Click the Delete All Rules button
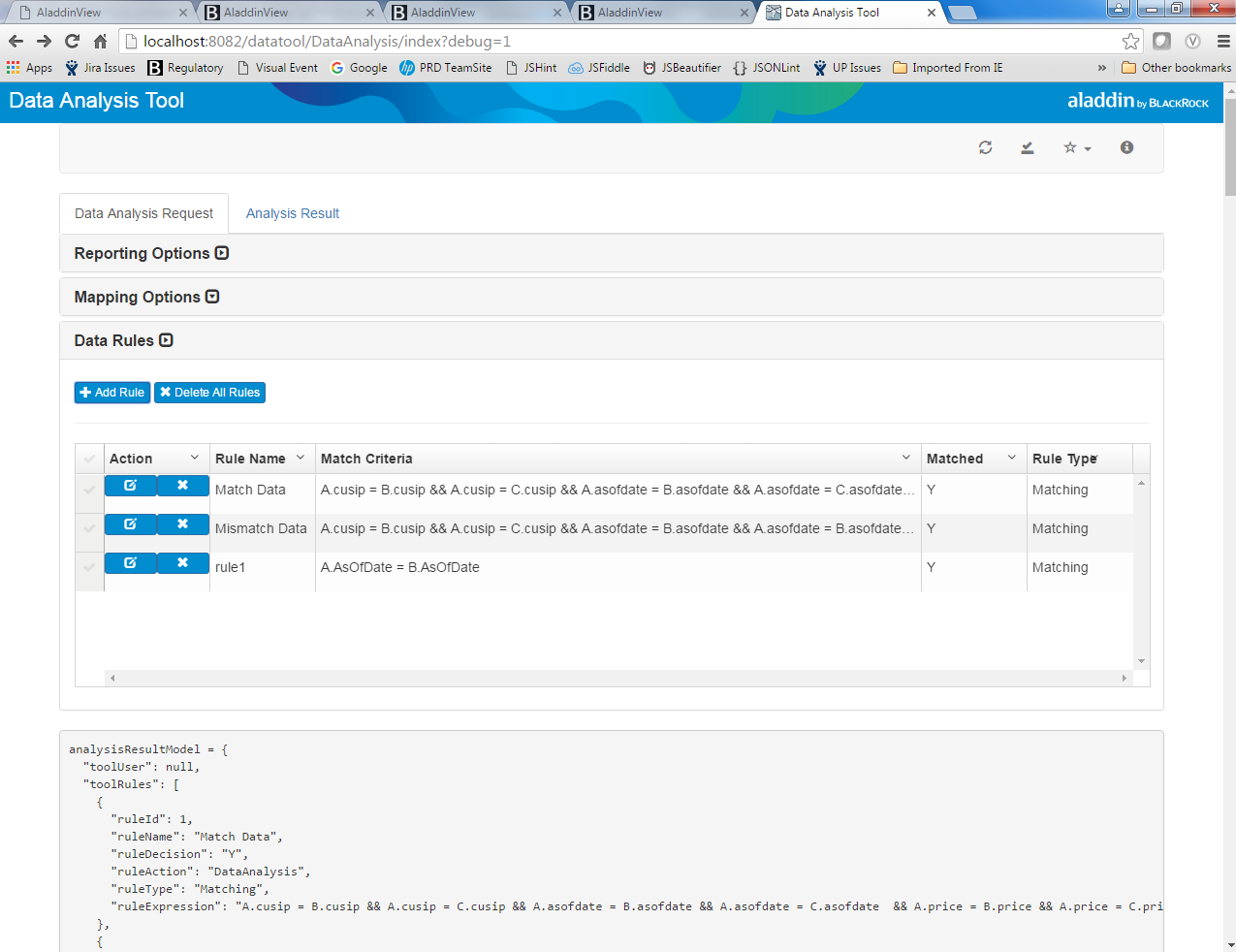The image size is (1236, 952). click(x=210, y=393)
